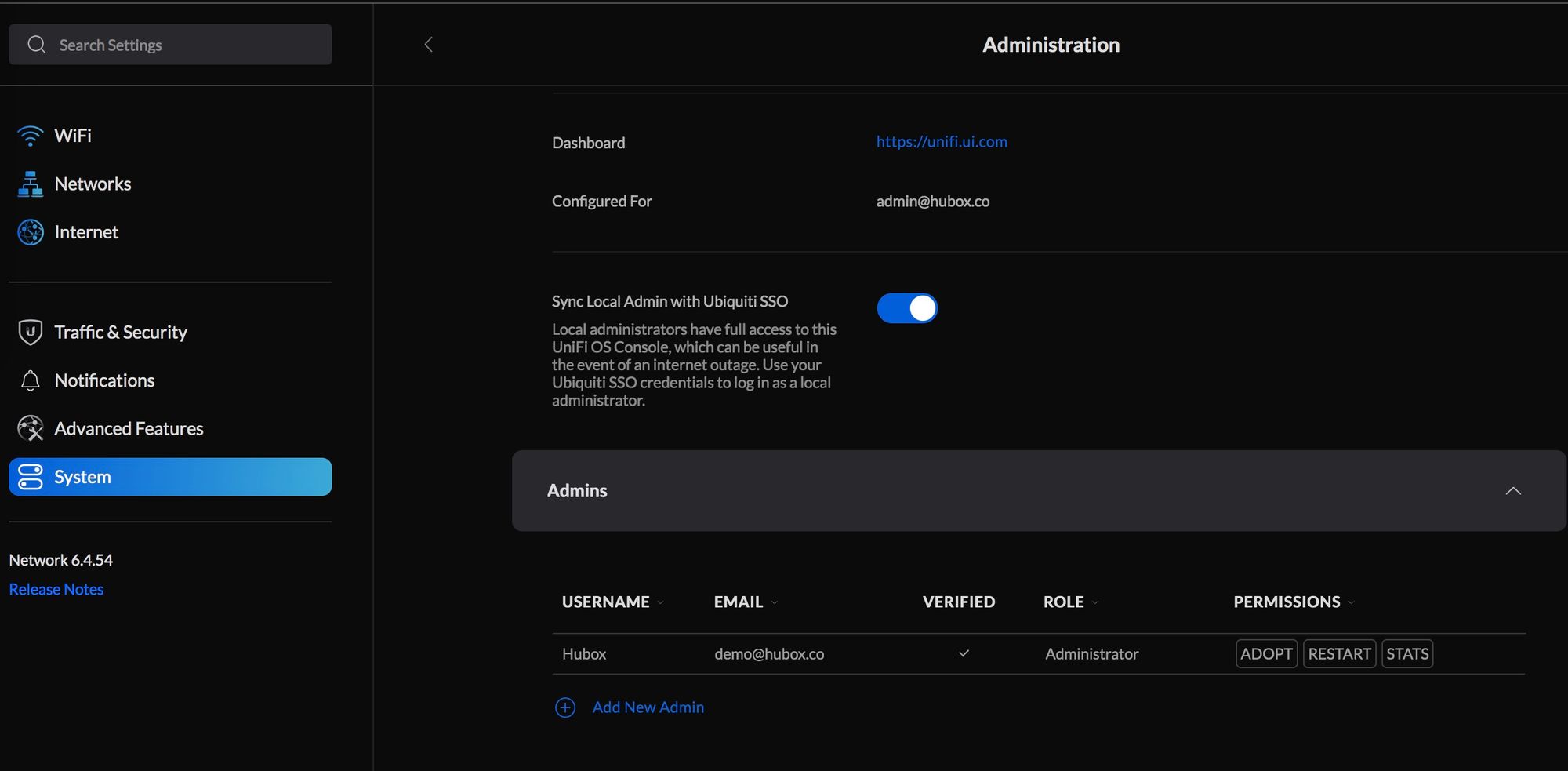Click the Administrator role cell
1568x771 pixels.
1091,654
